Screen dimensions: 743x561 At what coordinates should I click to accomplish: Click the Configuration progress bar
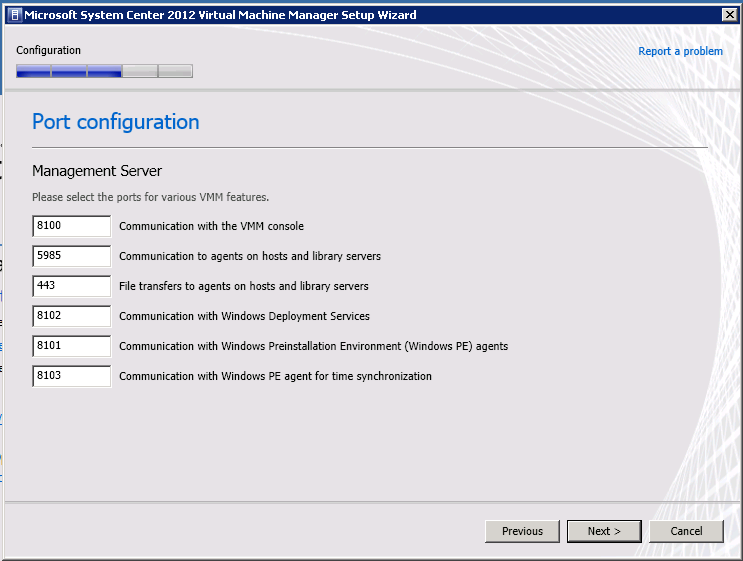tap(104, 71)
